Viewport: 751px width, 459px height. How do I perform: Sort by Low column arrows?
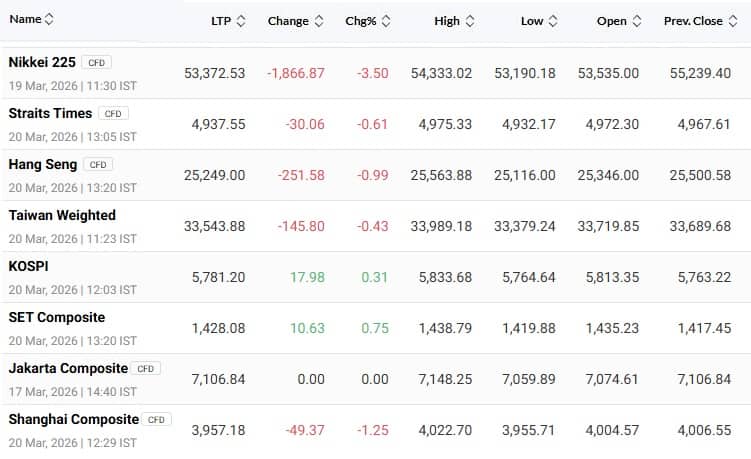click(x=553, y=21)
